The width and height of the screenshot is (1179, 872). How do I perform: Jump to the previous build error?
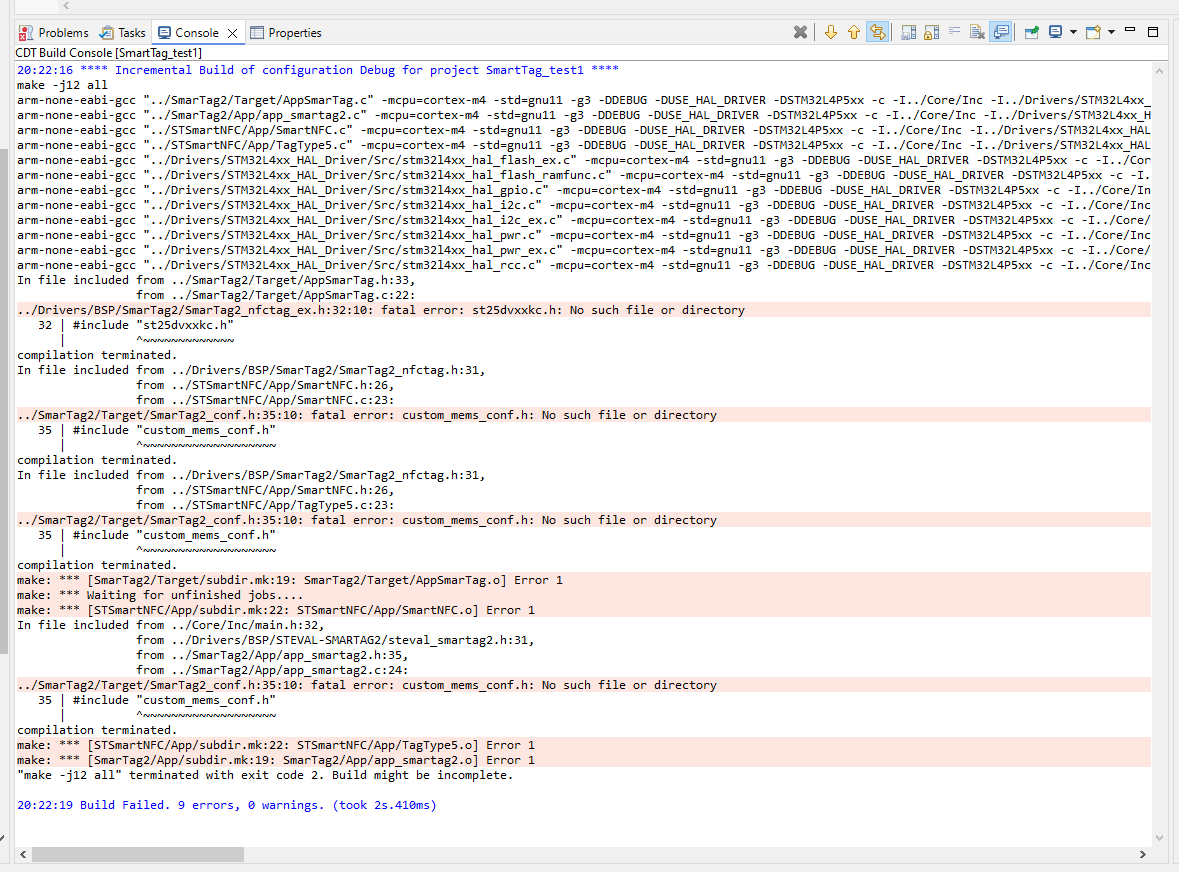[x=853, y=32]
